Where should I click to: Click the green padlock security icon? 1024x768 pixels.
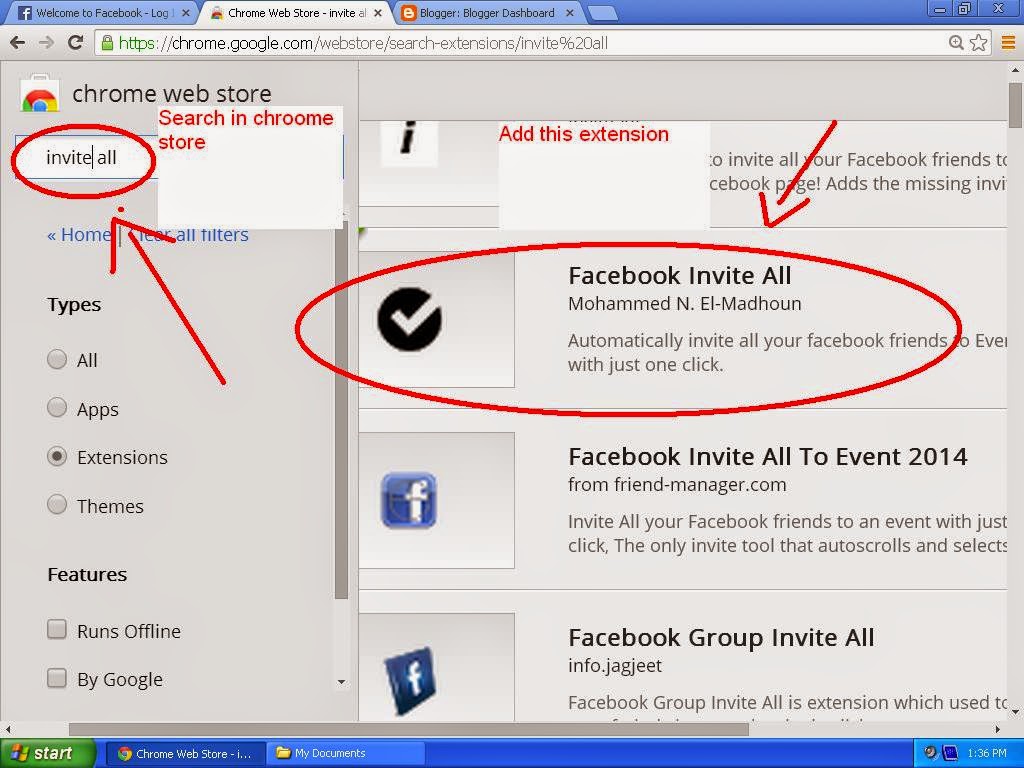point(107,44)
